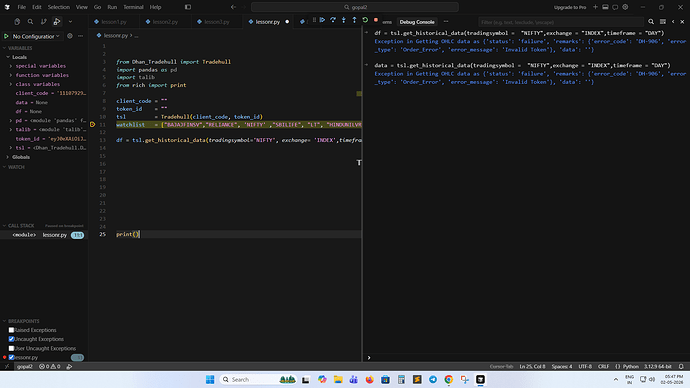The width and height of the screenshot is (690, 388).
Task: Disable the Uncaught Exceptions breakpoint
Action: click(11, 339)
